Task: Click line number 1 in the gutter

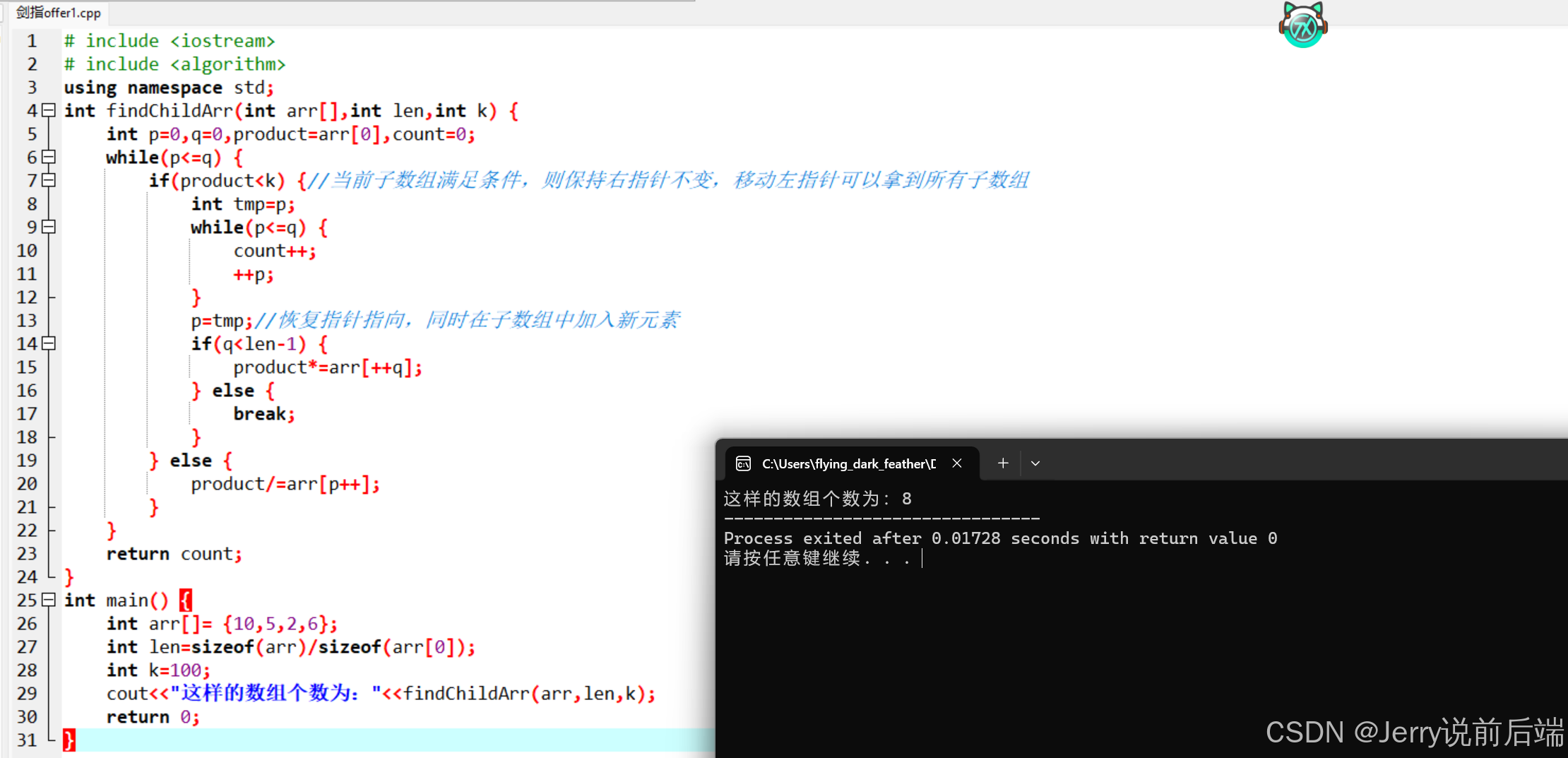Action: [x=32, y=41]
